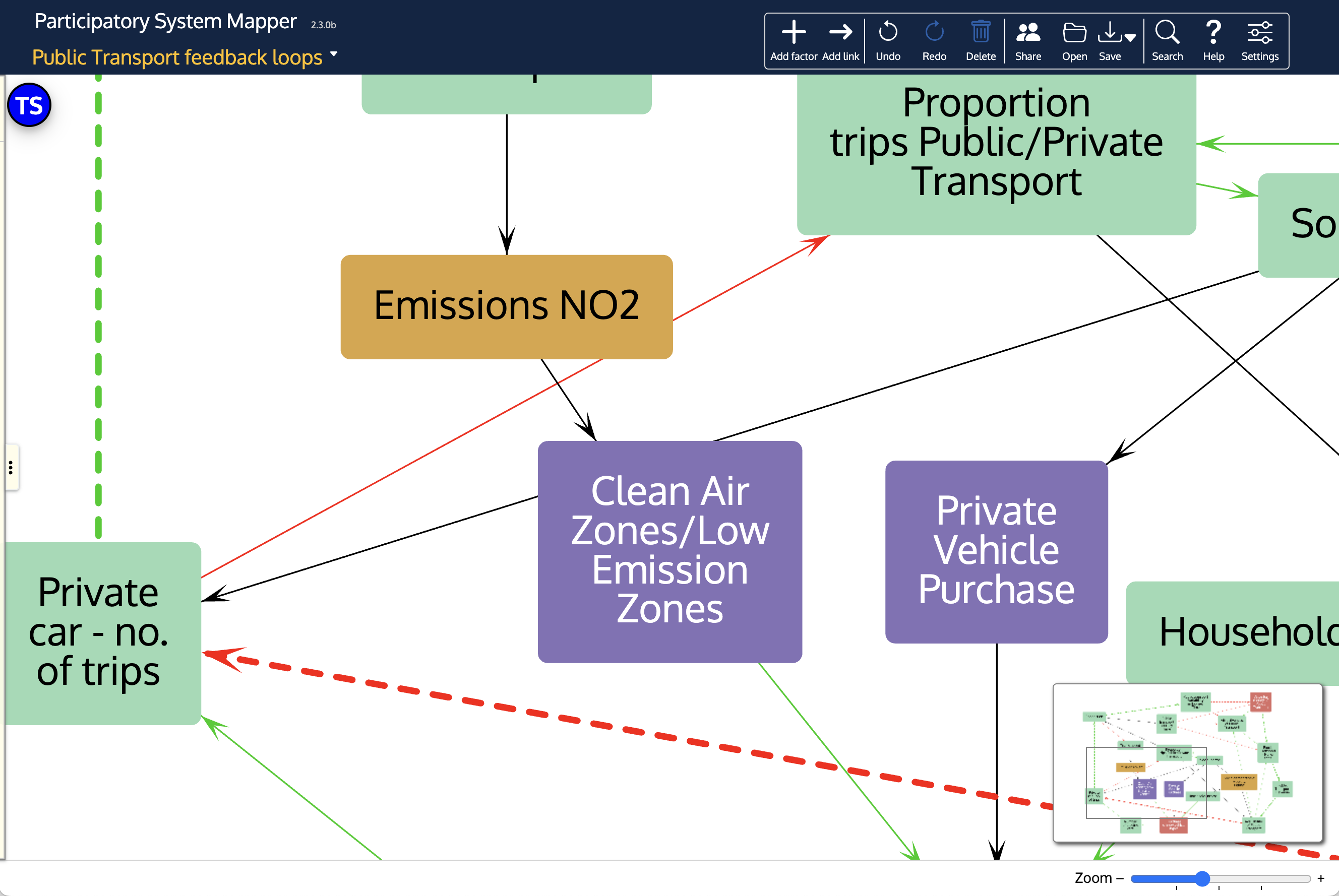Click the Open folder icon
The width and height of the screenshot is (1339, 896).
tap(1074, 35)
